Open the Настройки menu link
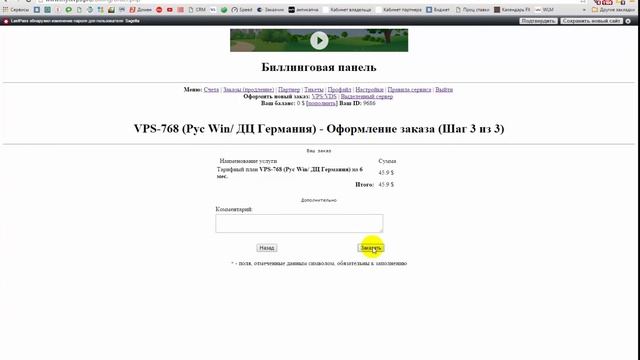The width and height of the screenshot is (640, 360). [x=369, y=89]
